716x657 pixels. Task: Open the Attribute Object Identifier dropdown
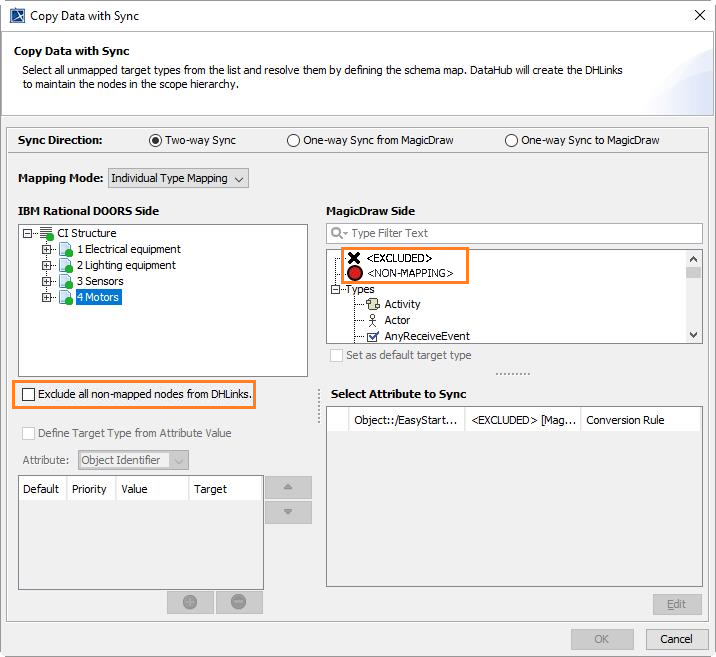(x=133, y=460)
